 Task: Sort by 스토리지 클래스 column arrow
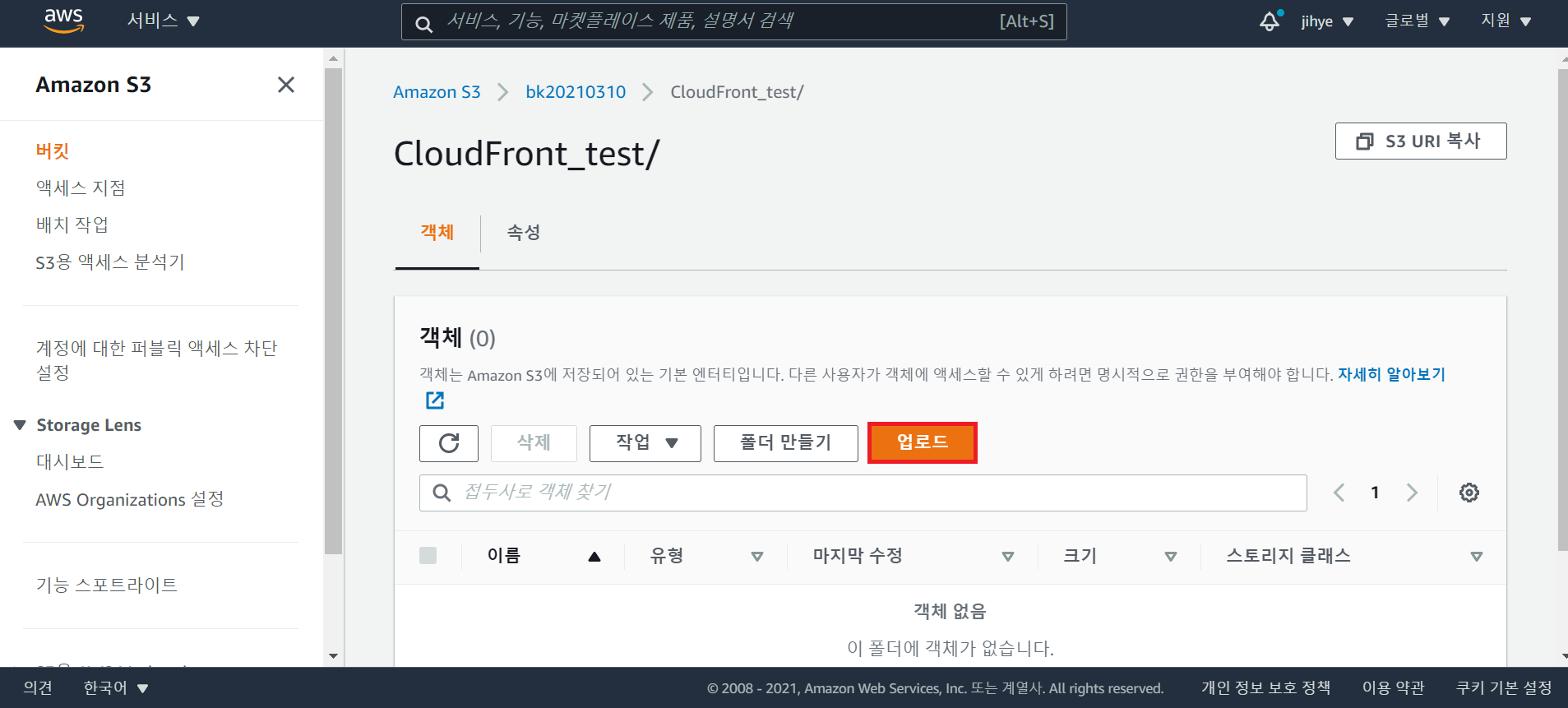click(1477, 557)
